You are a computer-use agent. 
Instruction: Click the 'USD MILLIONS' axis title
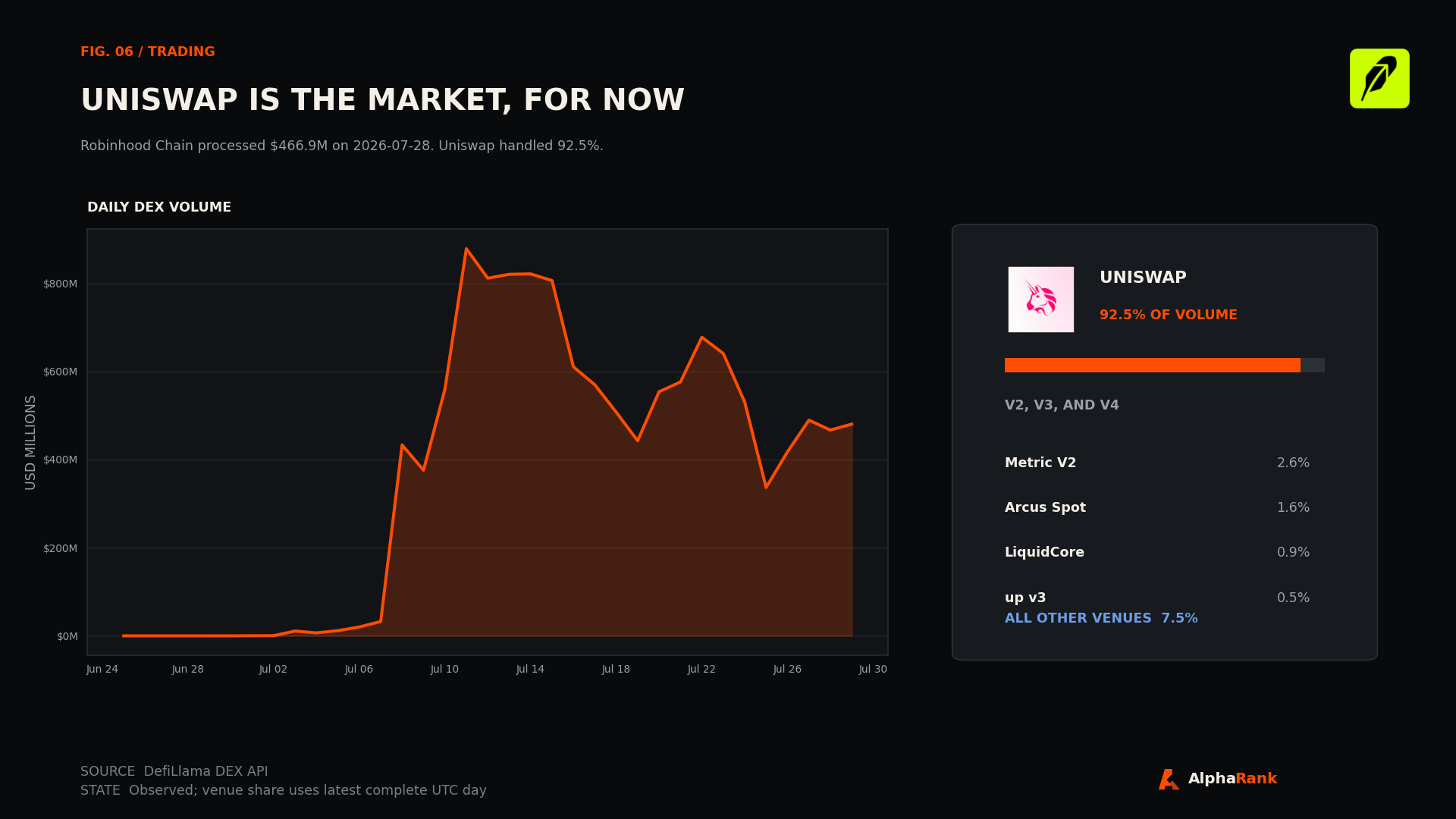pos(31,442)
